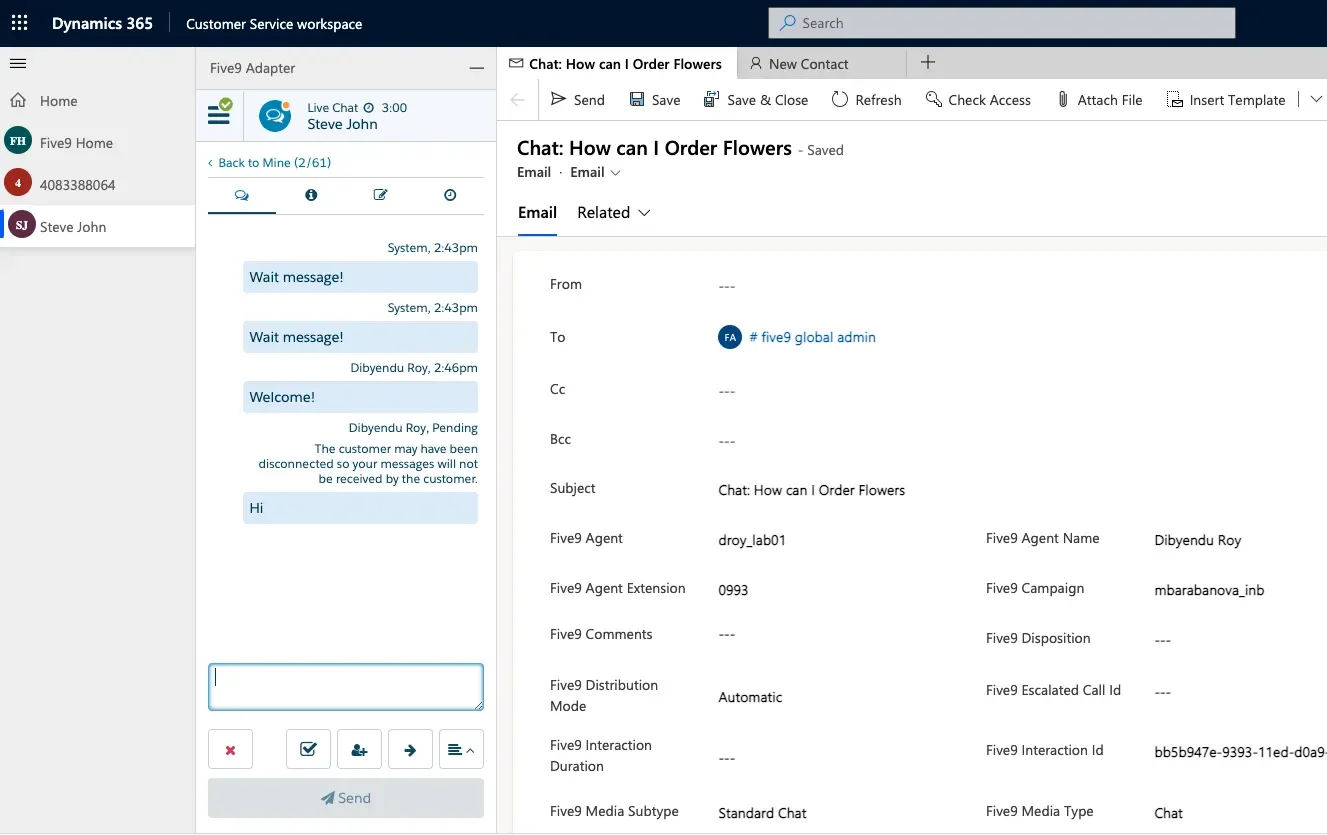This screenshot has height=835, width=1327.
Task: Open the chat conversation tab icon
Action: click(x=241, y=195)
